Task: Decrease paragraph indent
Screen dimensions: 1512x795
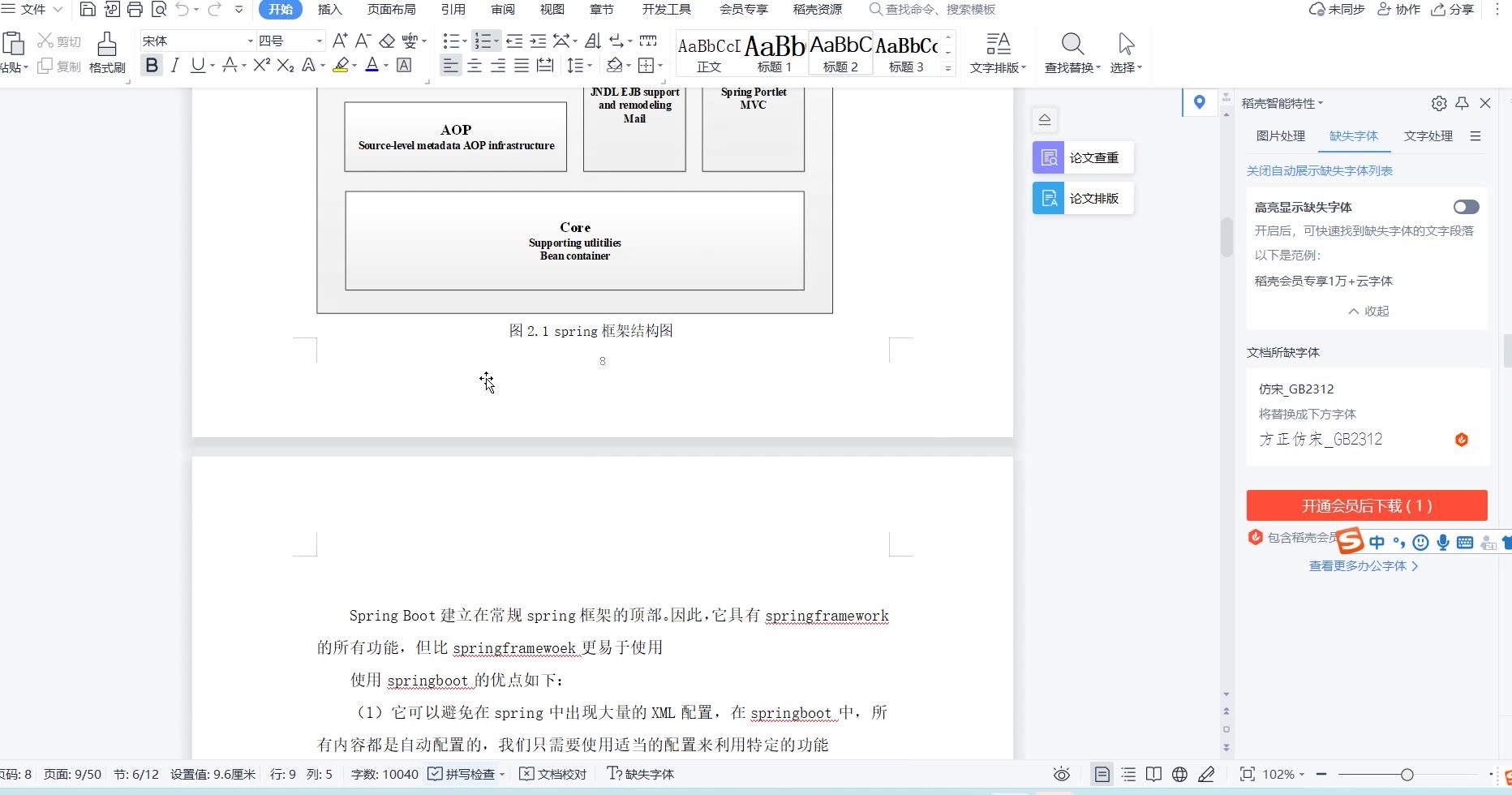Action: coord(514,41)
